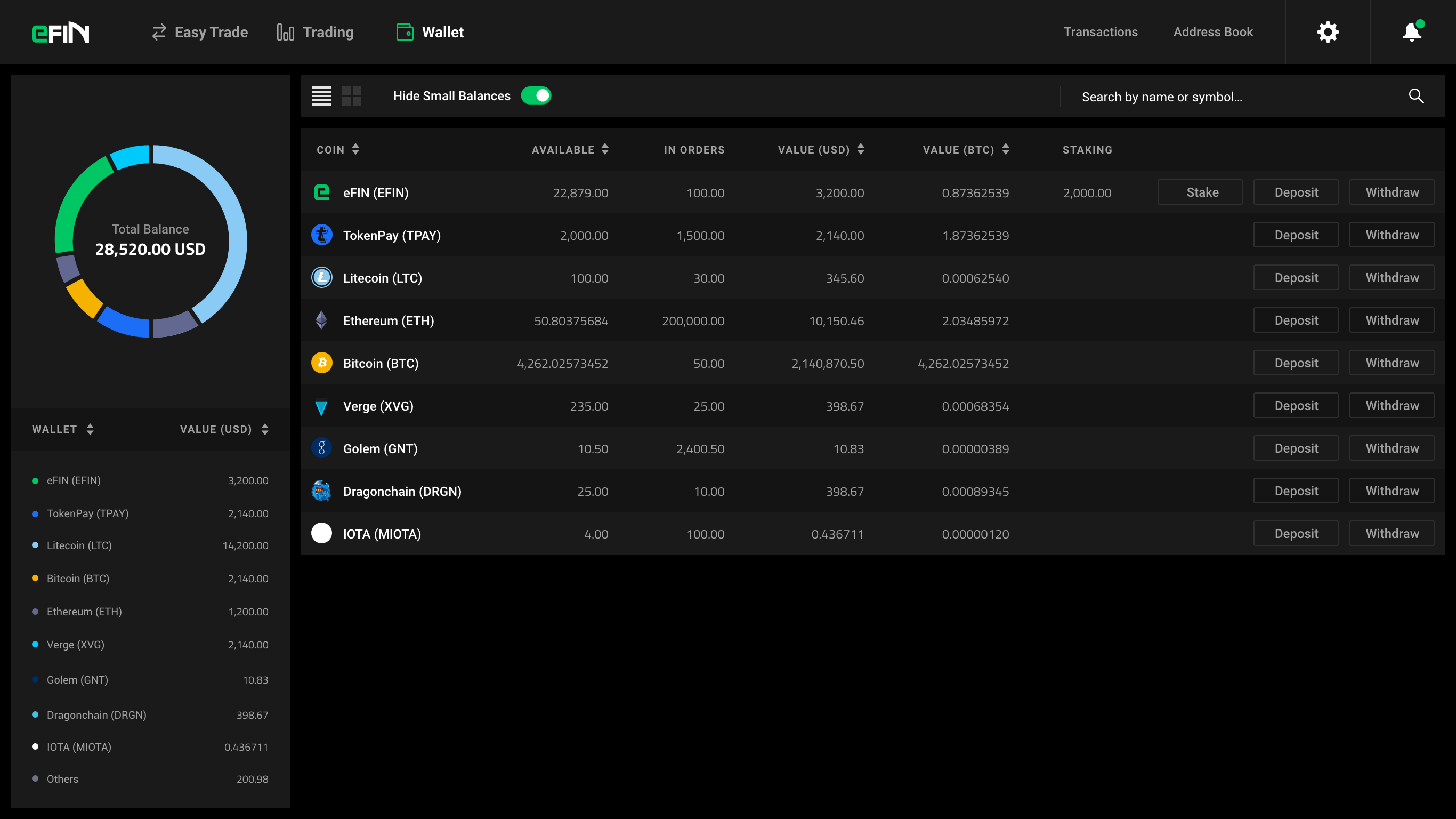
Task: Click the eFIN coin icon in table
Action: (x=321, y=192)
